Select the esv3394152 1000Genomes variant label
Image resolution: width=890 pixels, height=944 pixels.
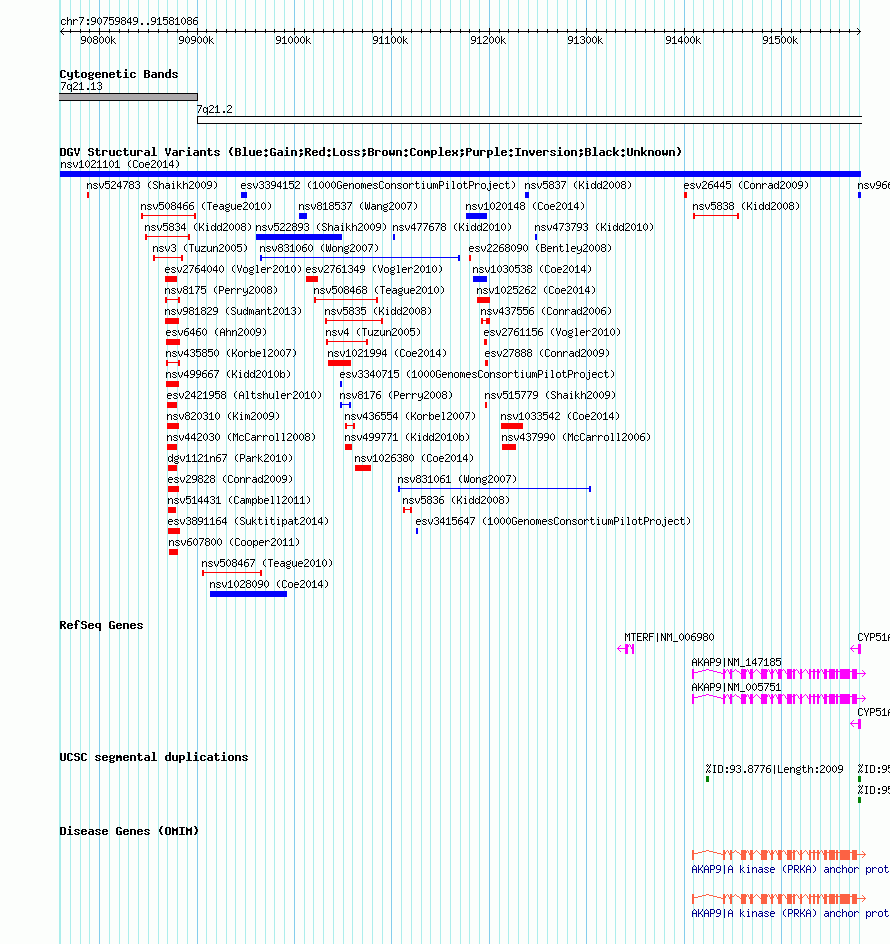378,185
